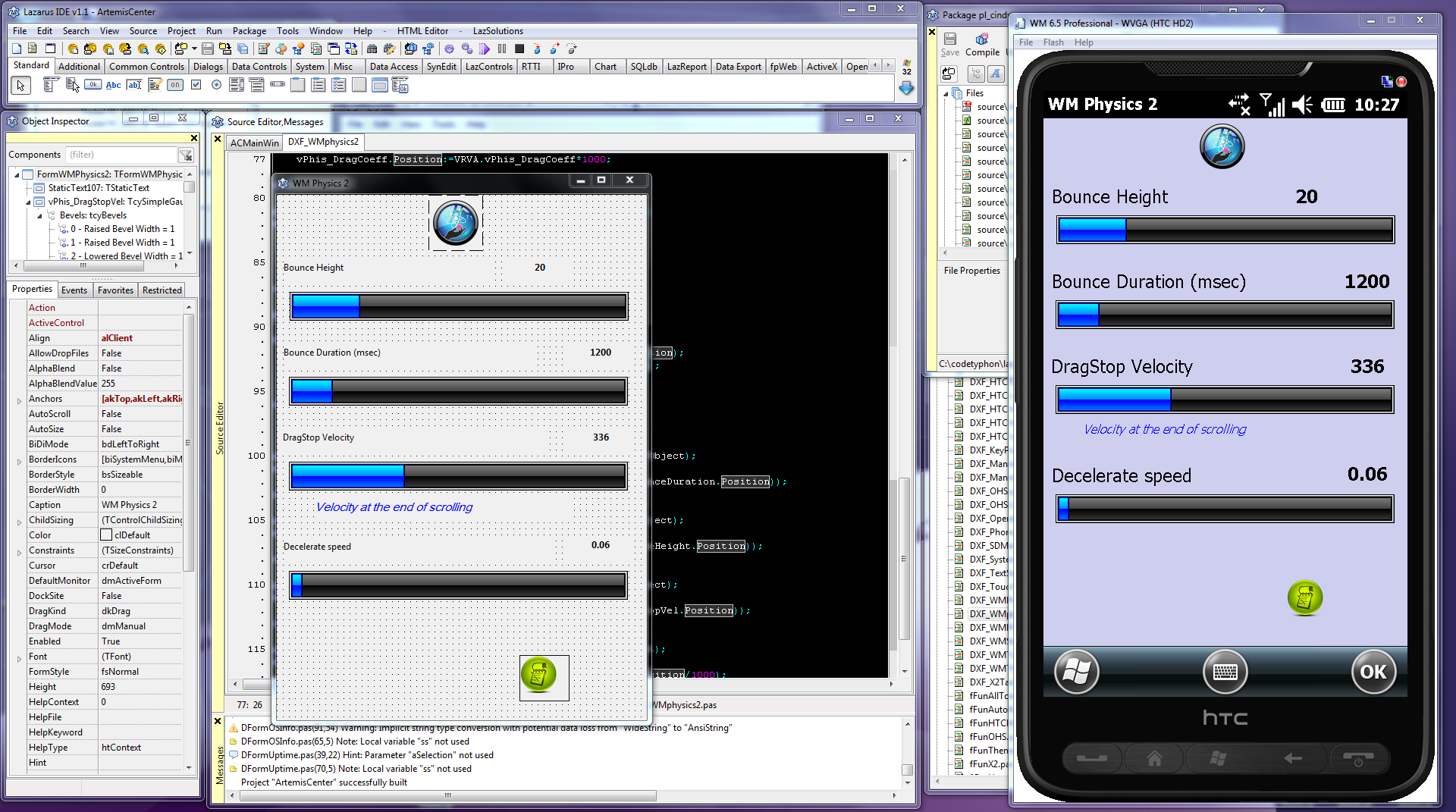
Task: Expand the Font property
Action: pyautogui.click(x=19, y=657)
